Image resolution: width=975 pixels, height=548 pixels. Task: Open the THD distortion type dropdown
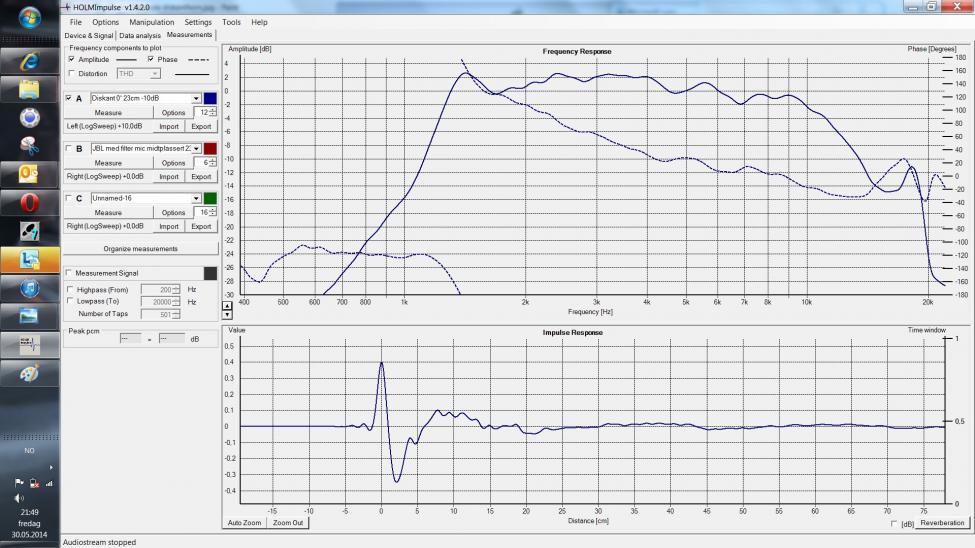point(154,73)
